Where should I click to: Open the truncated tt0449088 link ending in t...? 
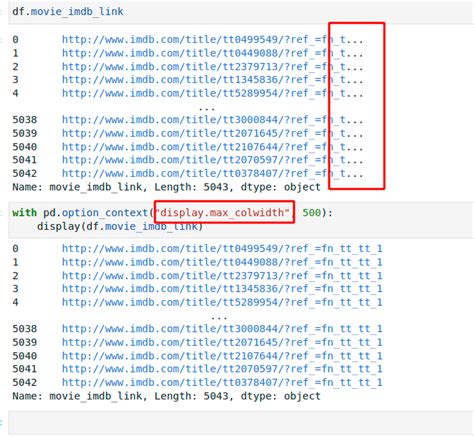pos(212,53)
